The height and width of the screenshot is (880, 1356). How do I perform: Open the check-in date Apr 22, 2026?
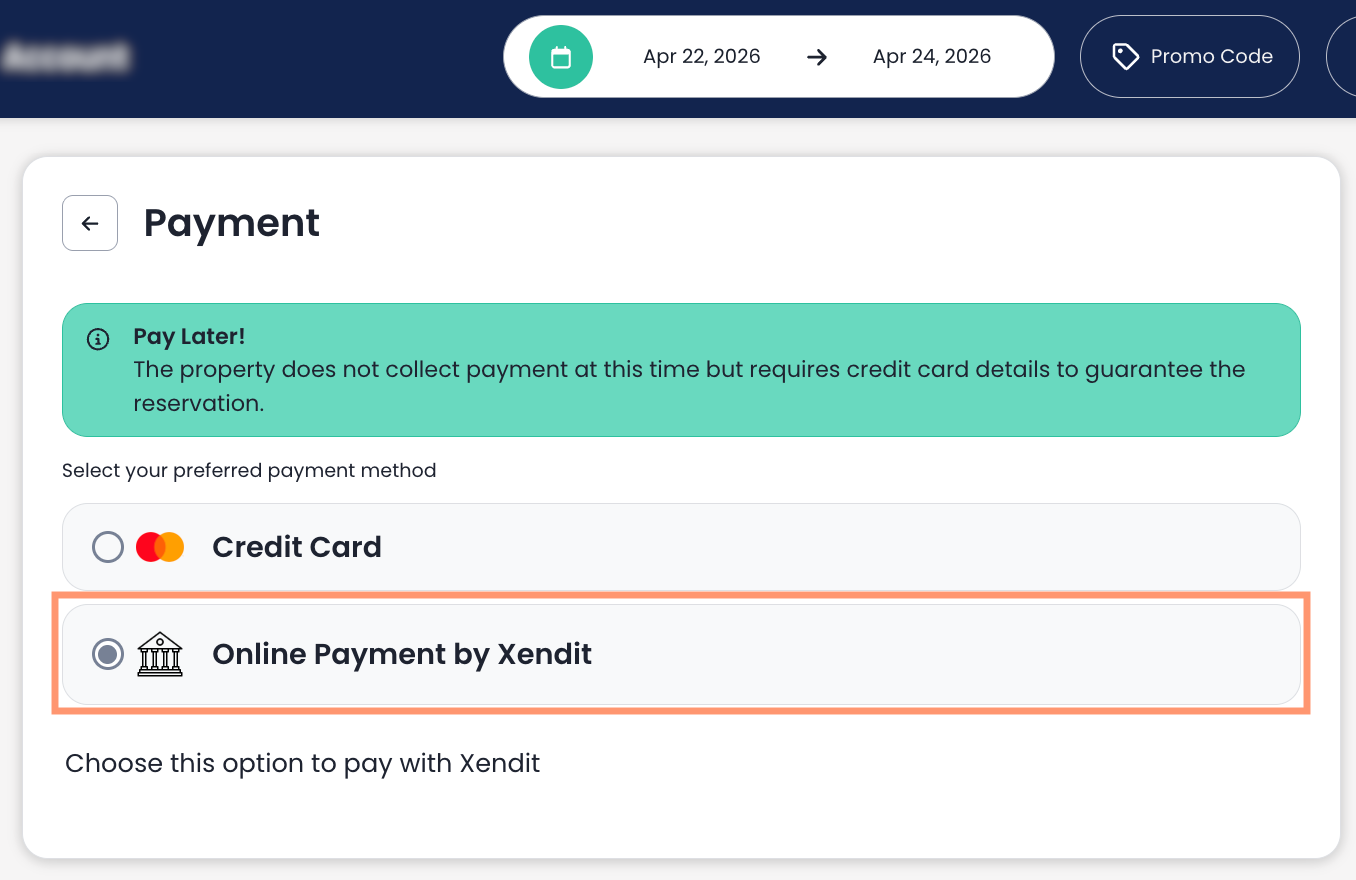pos(702,57)
